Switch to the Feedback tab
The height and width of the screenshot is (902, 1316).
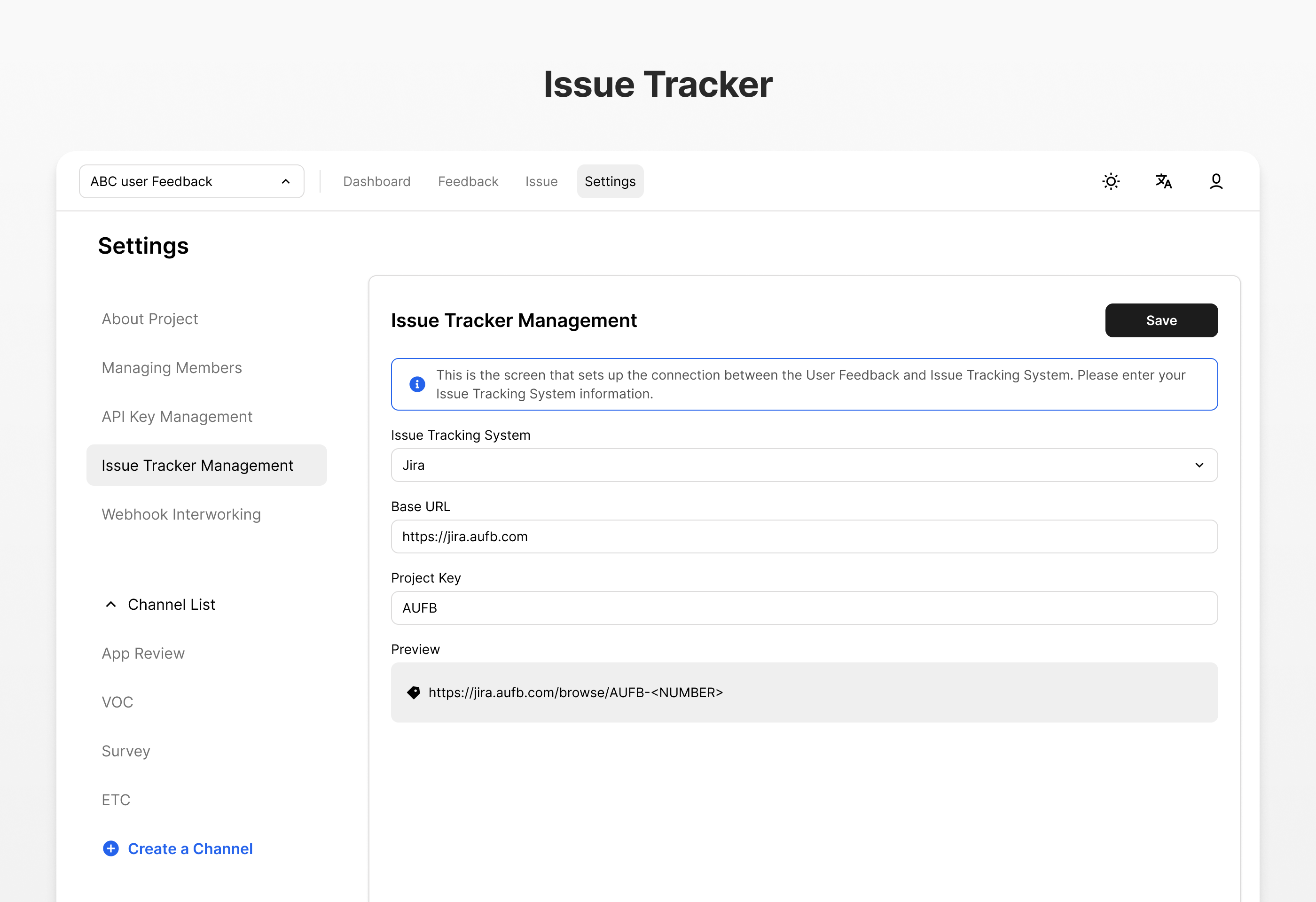[468, 181]
